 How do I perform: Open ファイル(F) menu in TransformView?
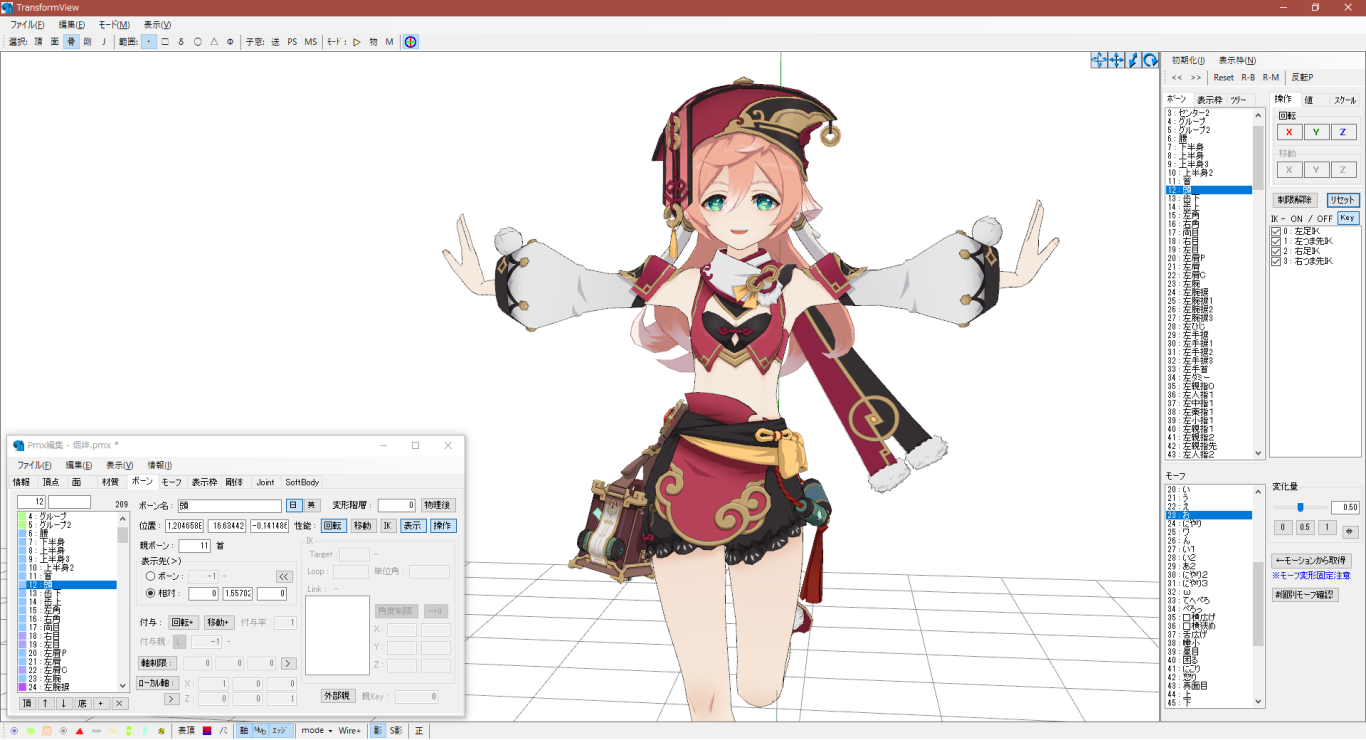click(x=27, y=24)
